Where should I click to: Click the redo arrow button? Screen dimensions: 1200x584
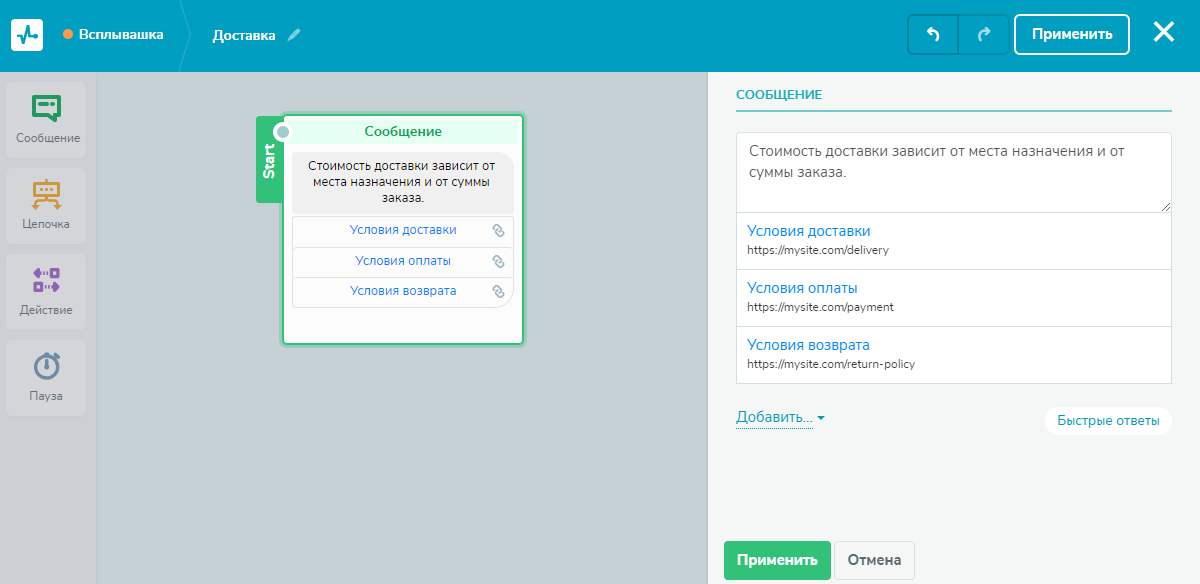(984, 34)
